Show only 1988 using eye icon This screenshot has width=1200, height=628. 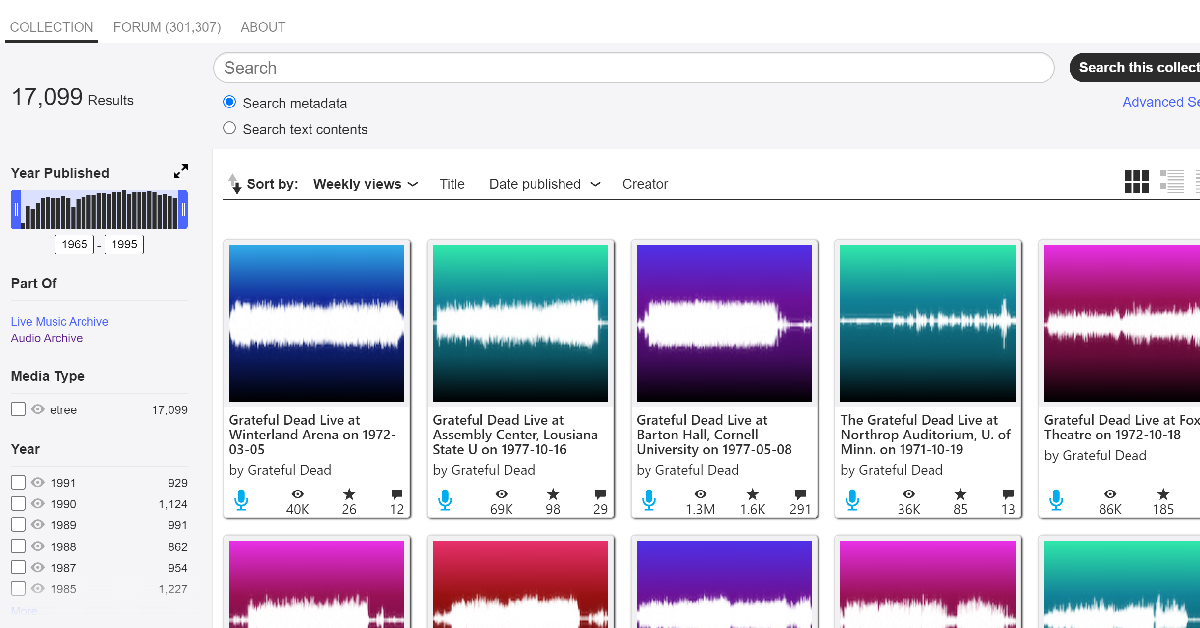[39, 547]
